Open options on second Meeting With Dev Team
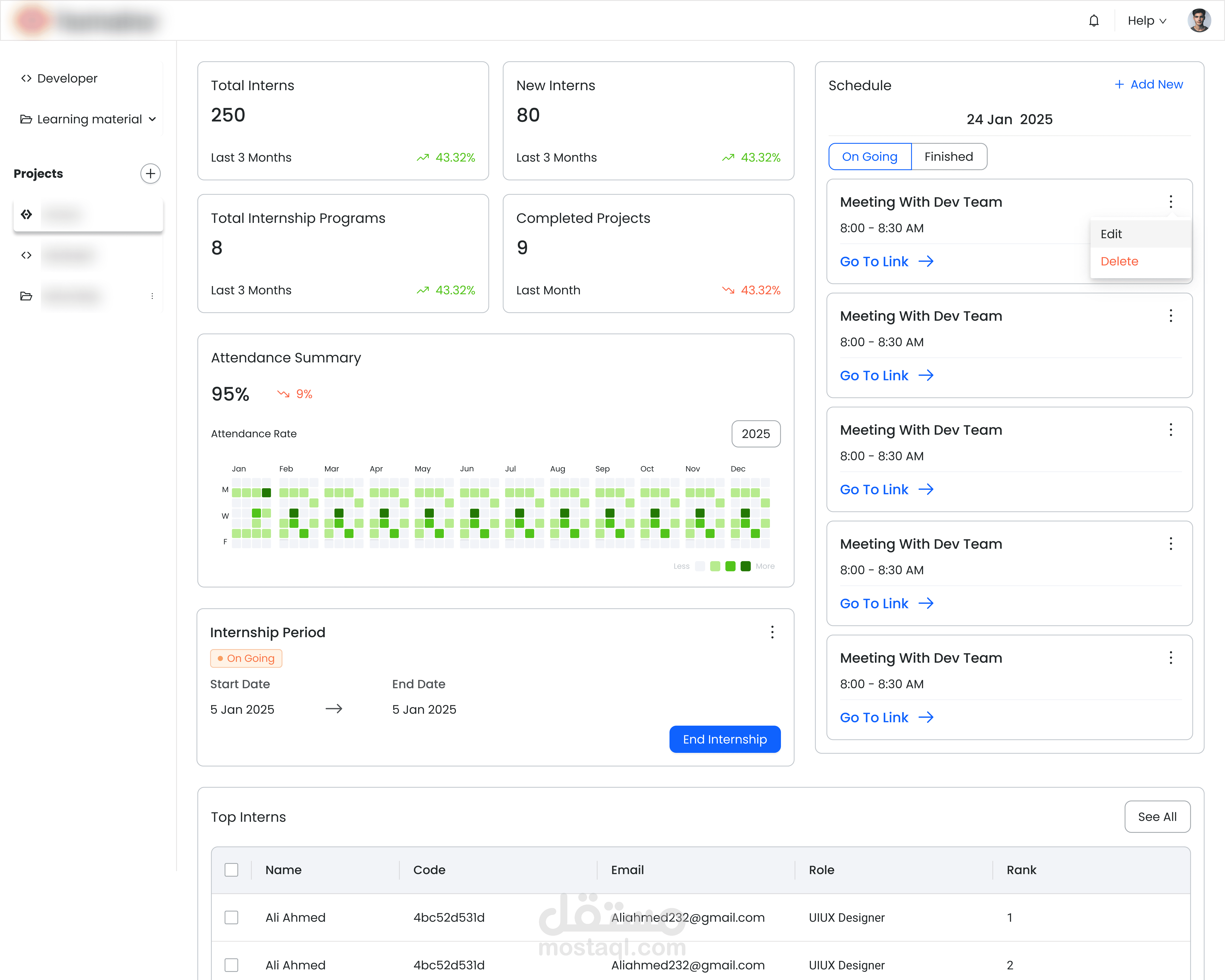 tap(1171, 316)
